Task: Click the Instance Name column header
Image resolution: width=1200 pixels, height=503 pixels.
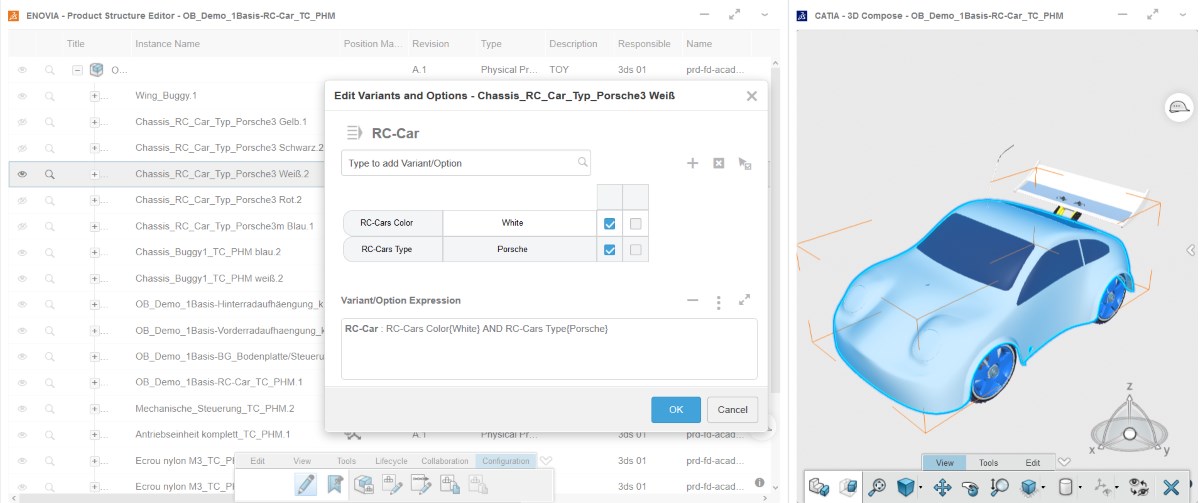Action: [x=167, y=44]
